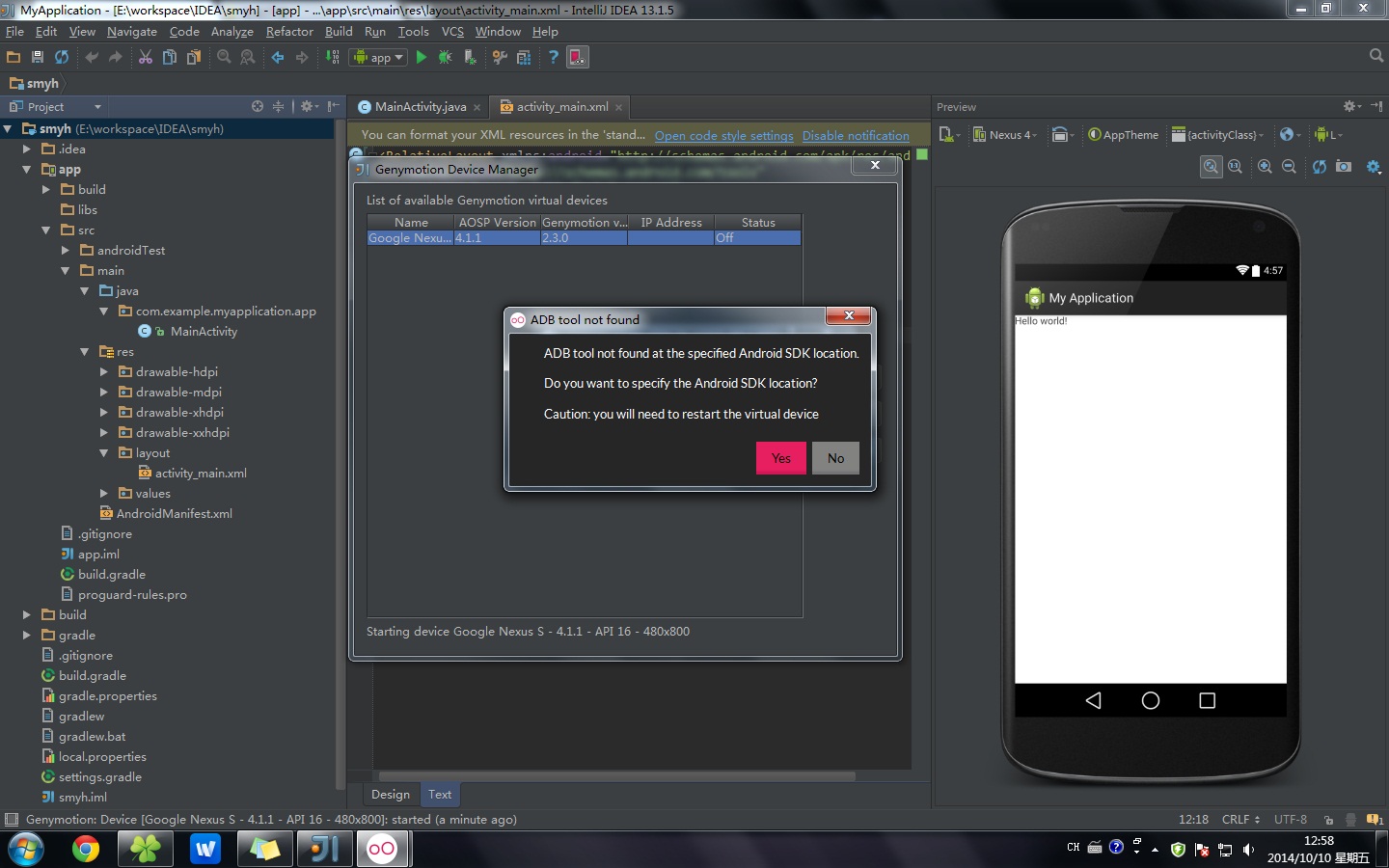Open the Nexus 4 device dropdown
The height and width of the screenshot is (868, 1389).
click(x=1005, y=134)
